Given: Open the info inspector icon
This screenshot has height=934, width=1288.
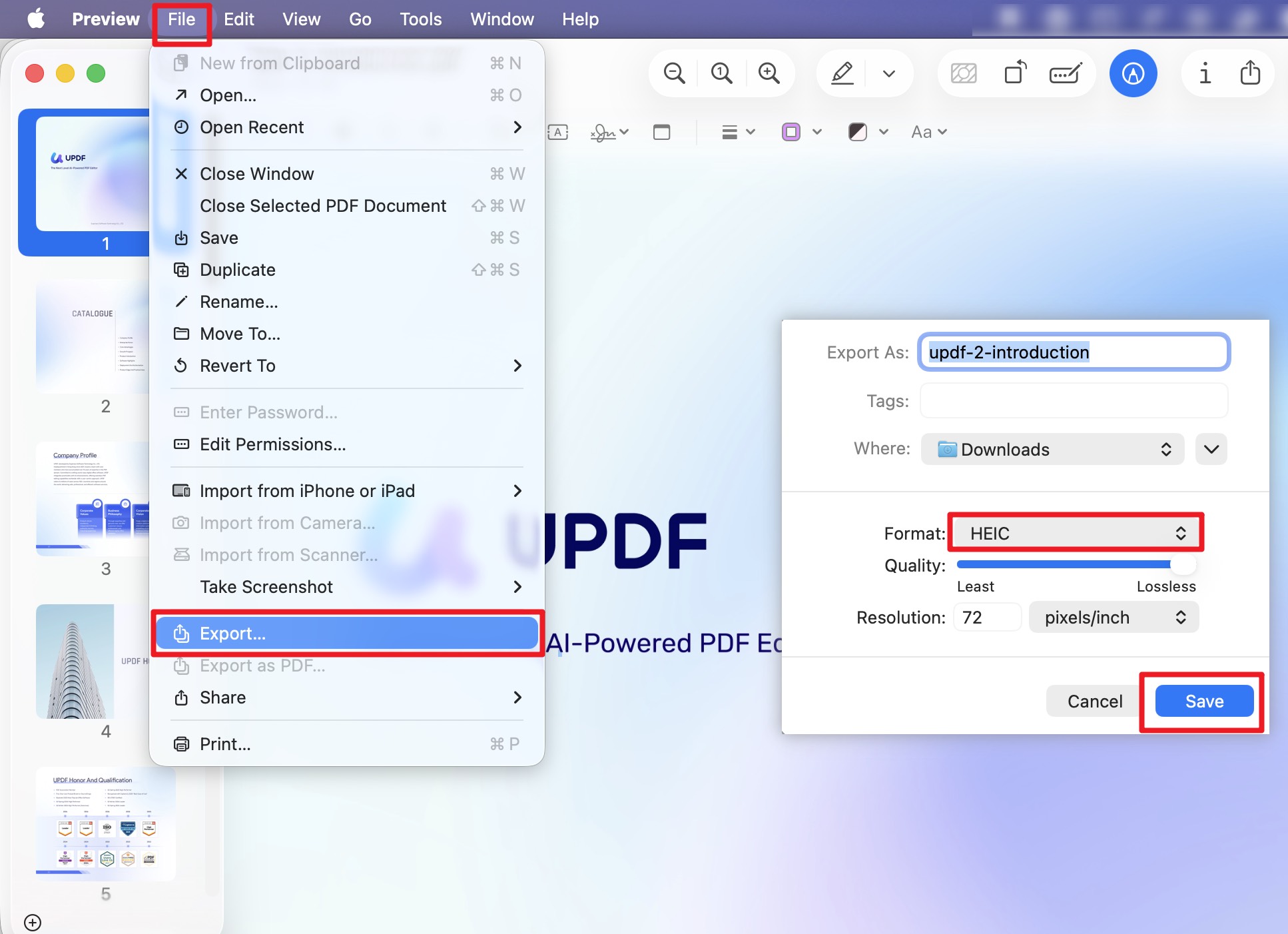Looking at the screenshot, I should tap(1205, 73).
